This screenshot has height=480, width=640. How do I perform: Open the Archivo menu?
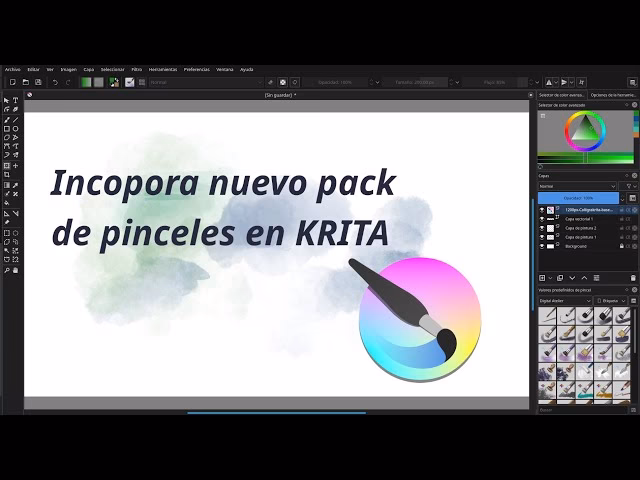[x=12, y=69]
